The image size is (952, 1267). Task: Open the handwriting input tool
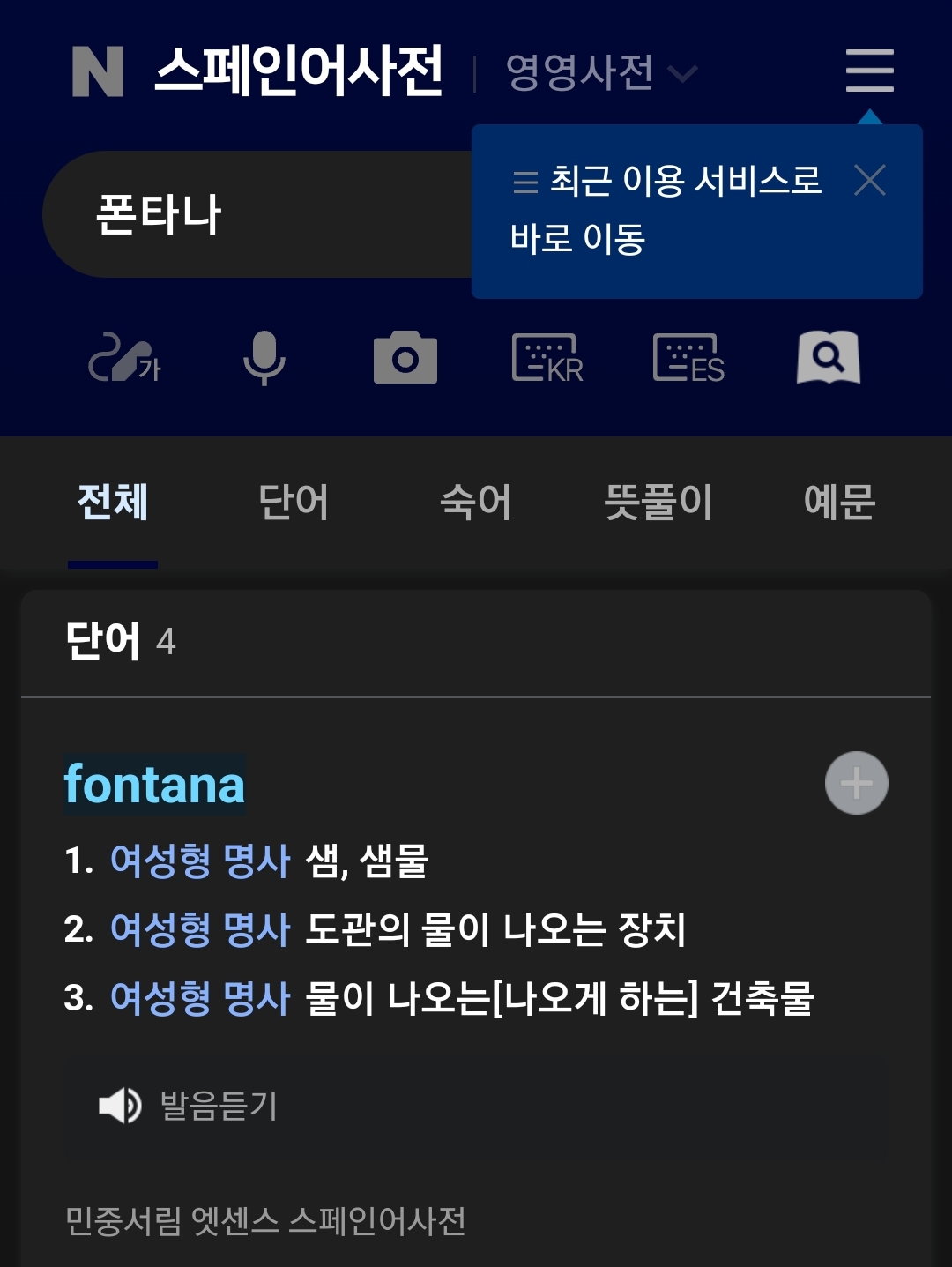(123, 358)
